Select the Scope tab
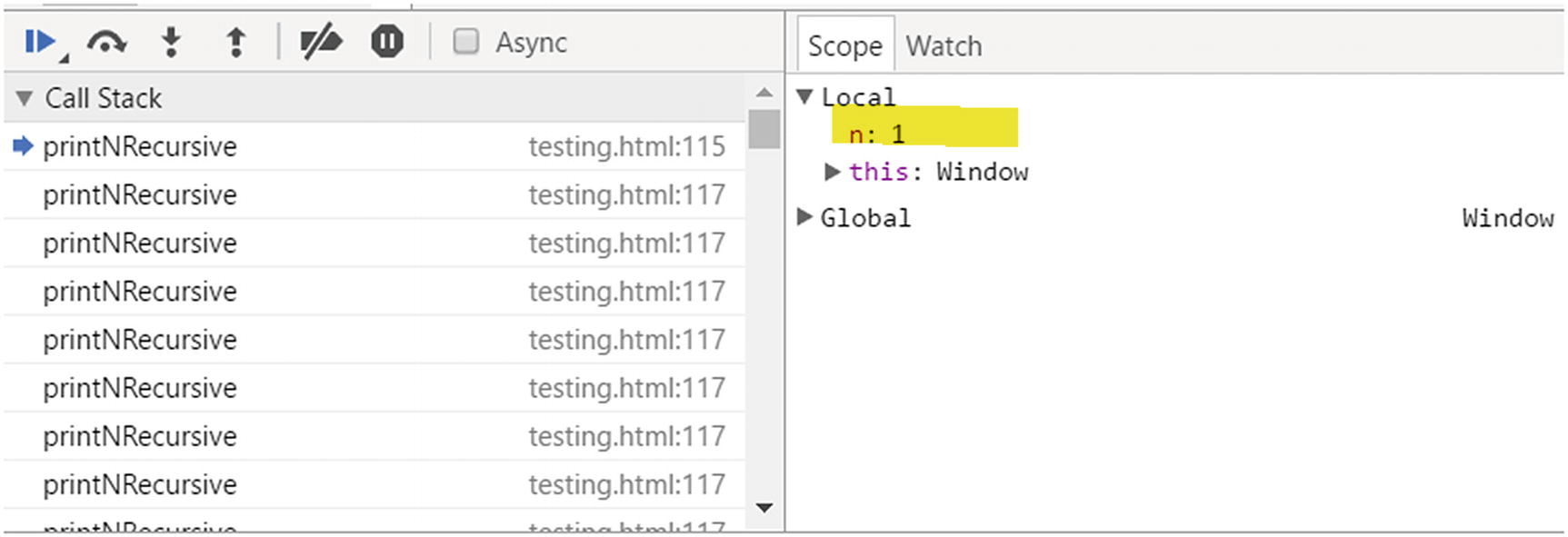Screen dimensions: 1568x537 (844, 46)
